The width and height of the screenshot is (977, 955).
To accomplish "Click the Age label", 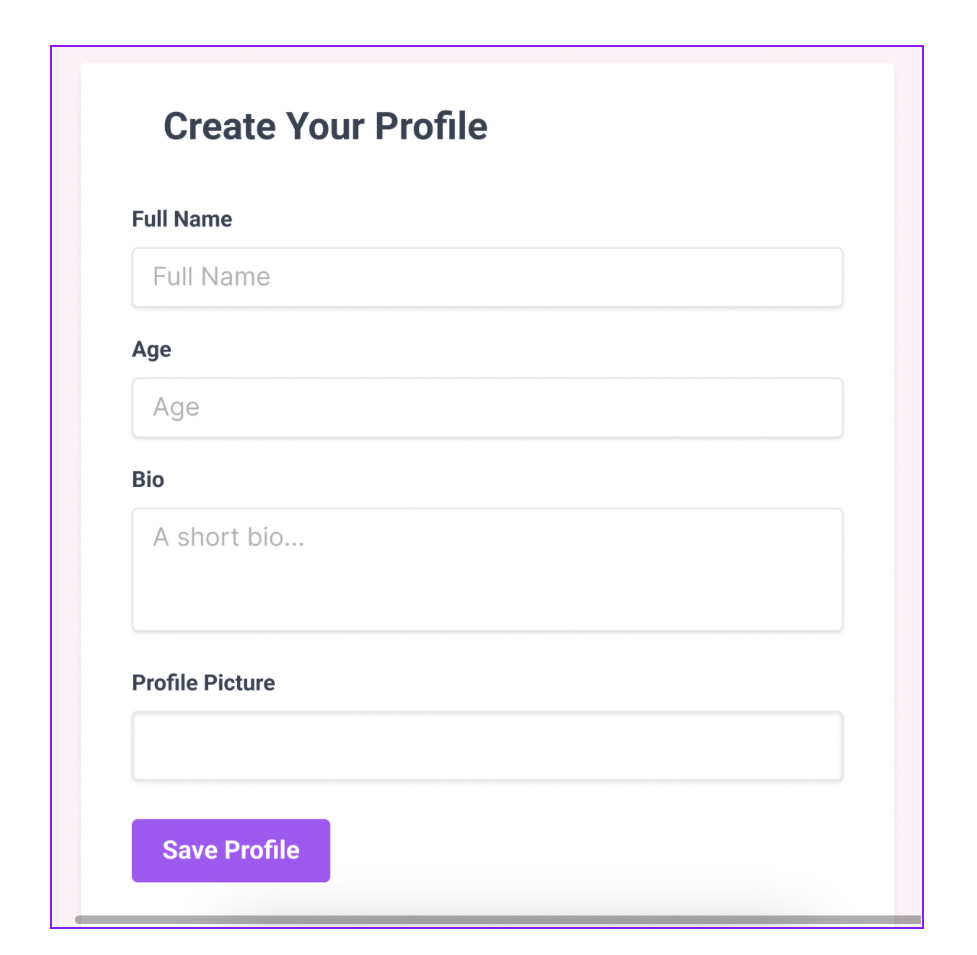I will [x=151, y=349].
